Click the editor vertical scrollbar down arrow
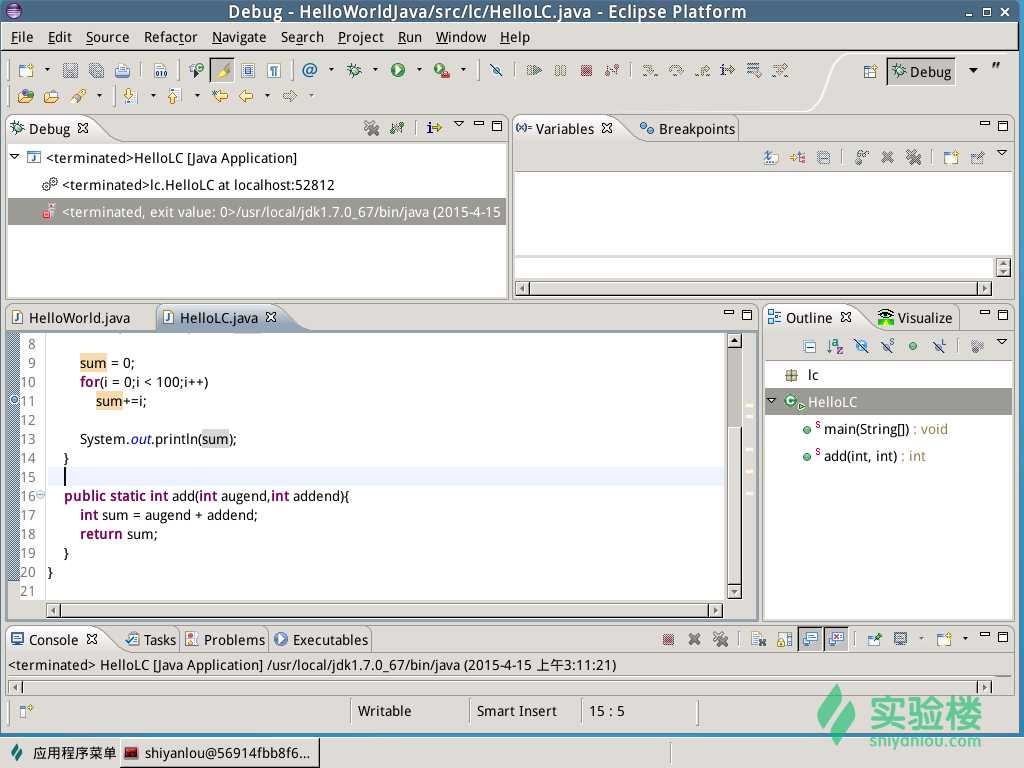 tap(734, 592)
